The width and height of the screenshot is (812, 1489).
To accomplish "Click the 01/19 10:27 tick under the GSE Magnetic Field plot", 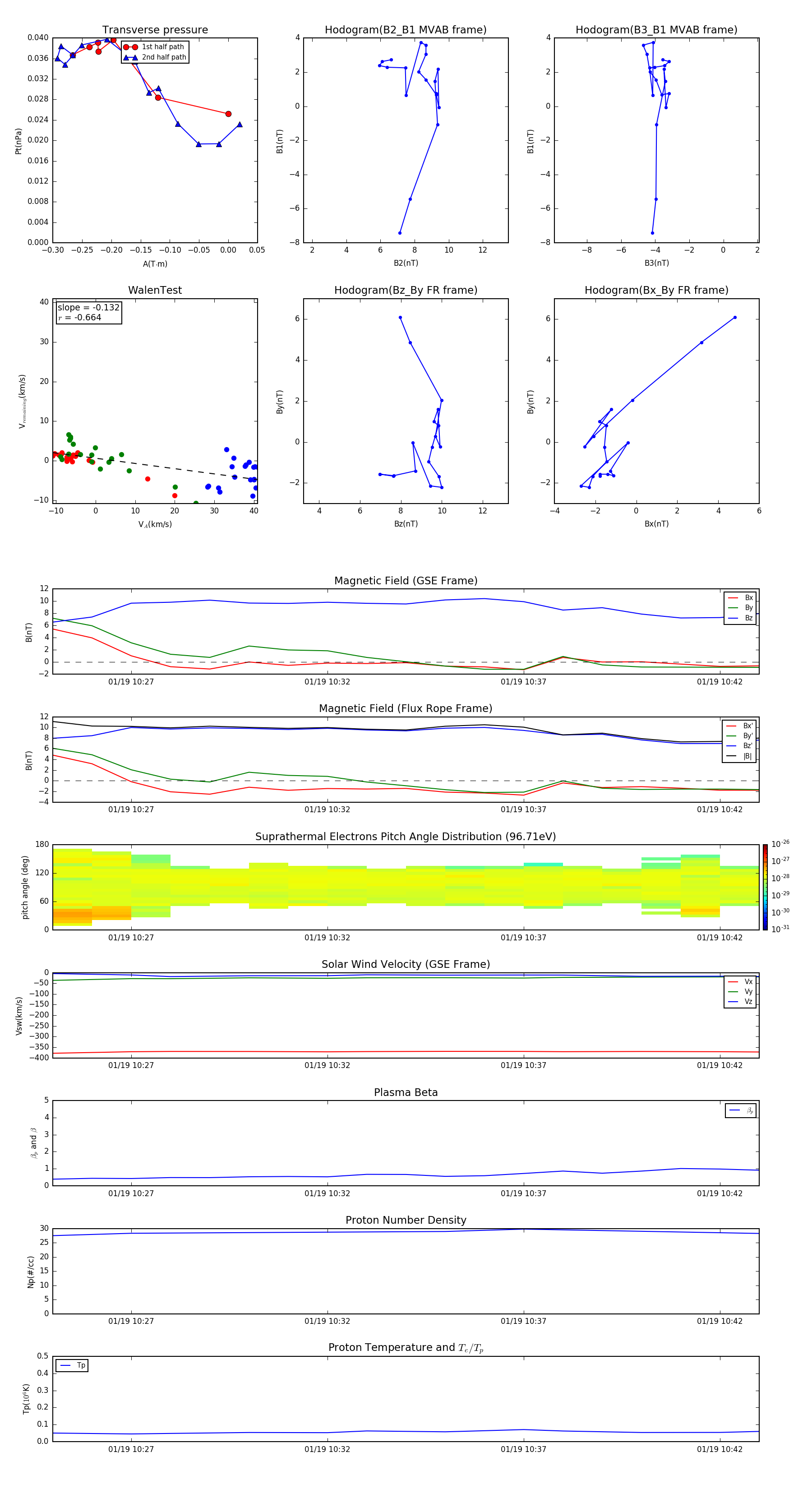I will coord(131,682).
